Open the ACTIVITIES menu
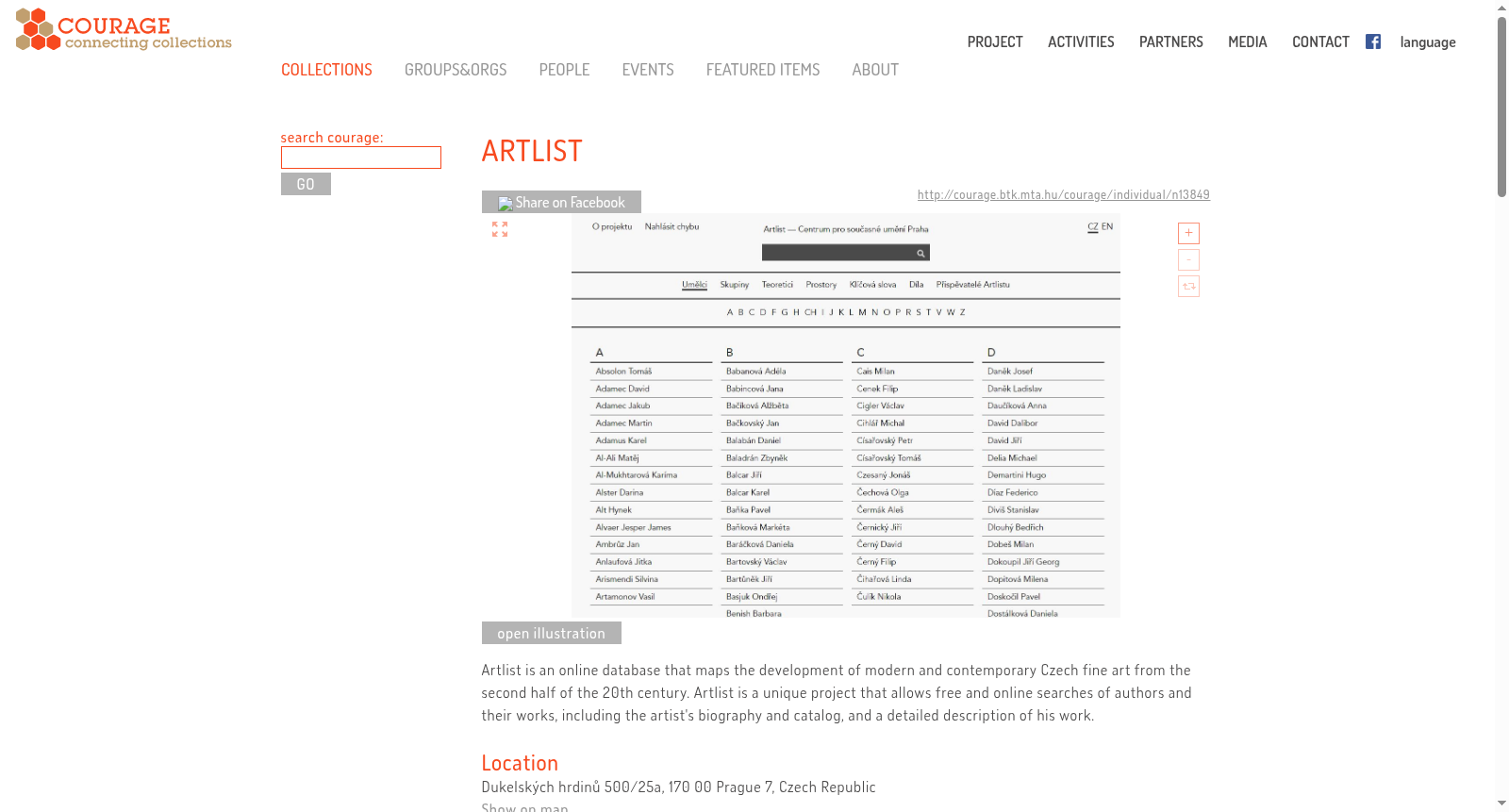This screenshot has height=812, width=1509. [1081, 41]
